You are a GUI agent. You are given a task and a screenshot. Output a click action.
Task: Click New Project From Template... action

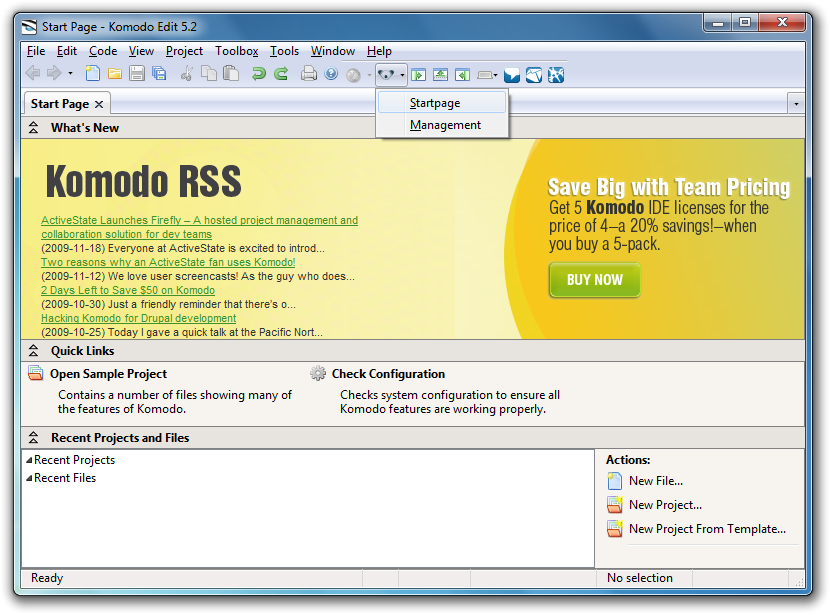pyautogui.click(x=707, y=529)
